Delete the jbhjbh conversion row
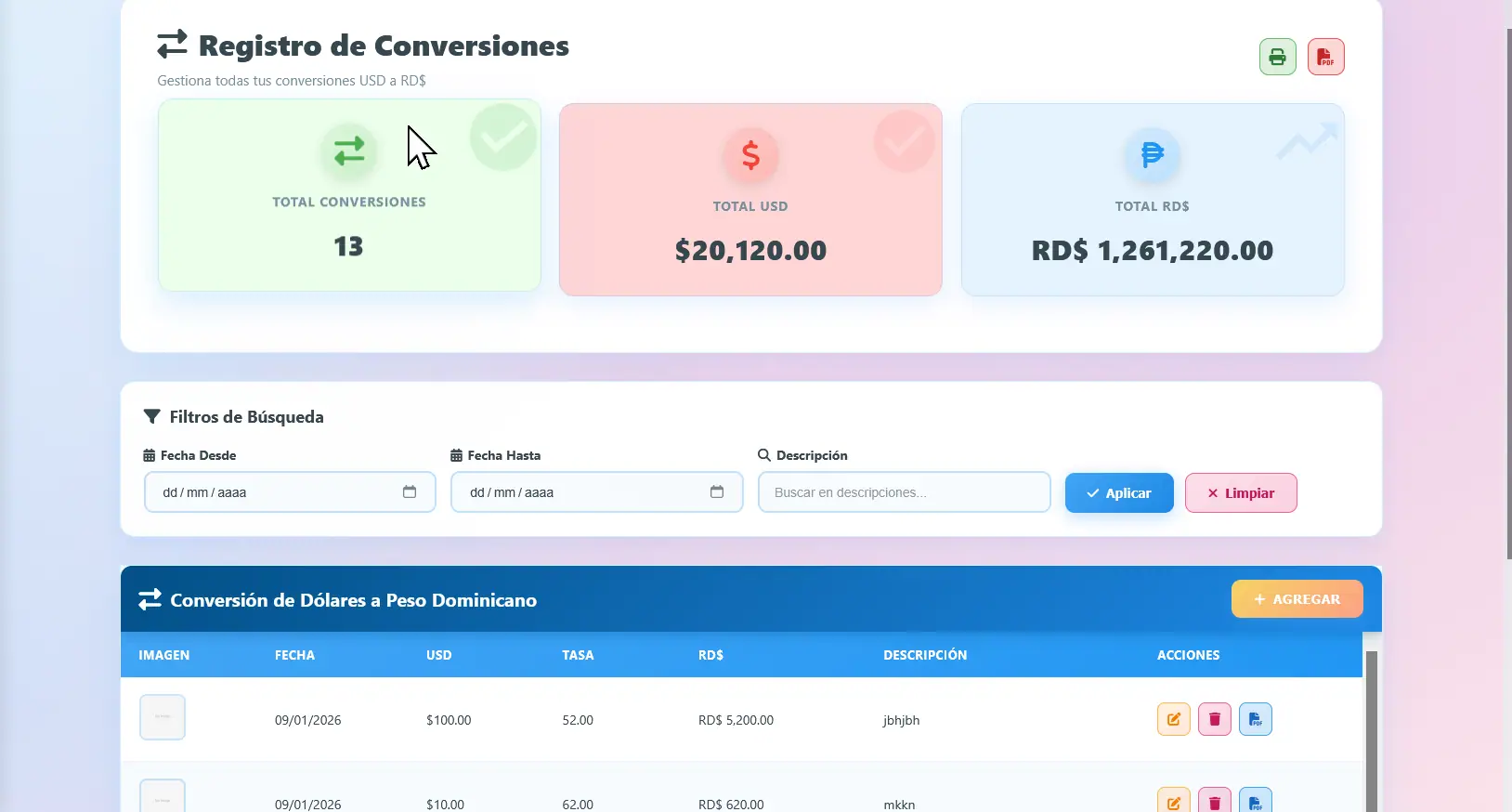This screenshot has height=812, width=1512. [1214, 719]
